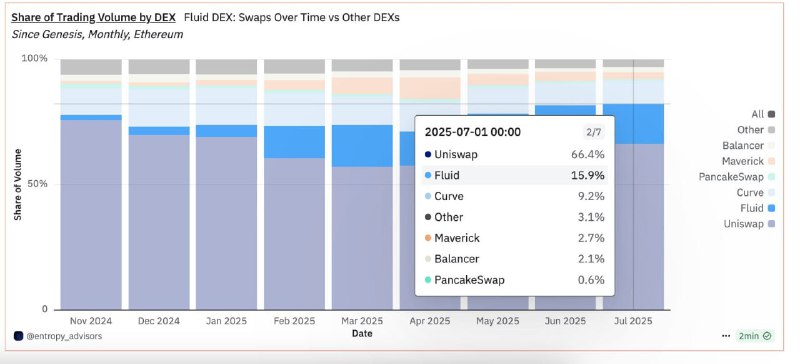Toggle the Fluid legend swatch
The width and height of the screenshot is (800, 364).
point(771,208)
